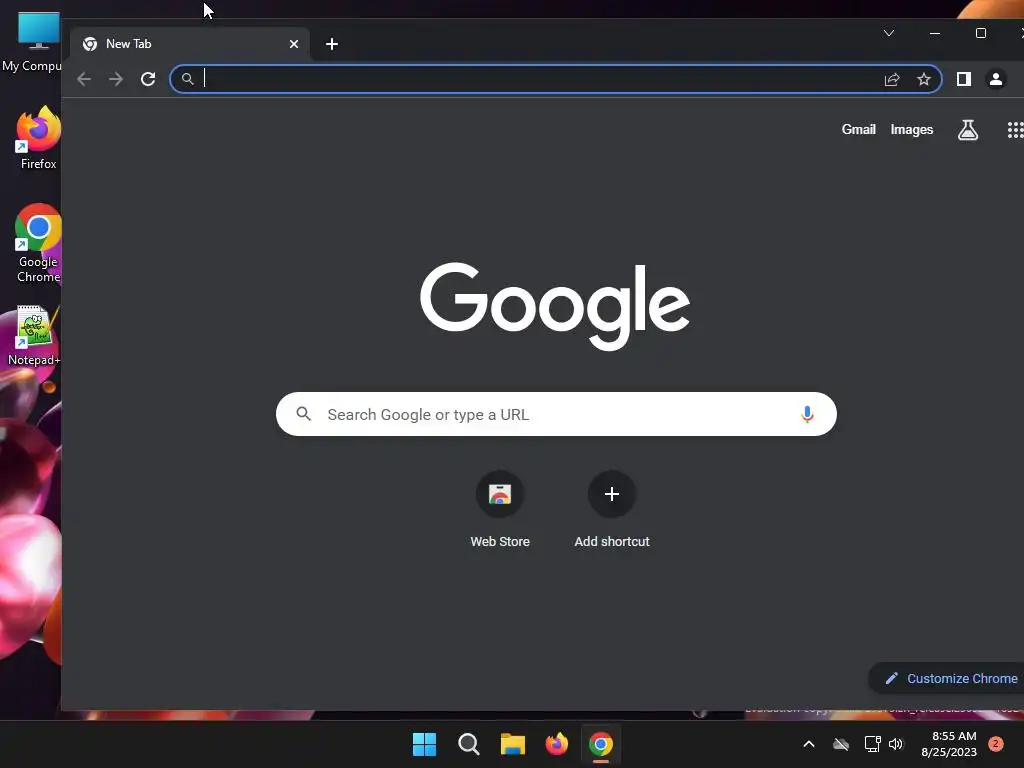Open the clock showing 8:55 AM
Screen dimensions: 1024x768
(x=949, y=744)
